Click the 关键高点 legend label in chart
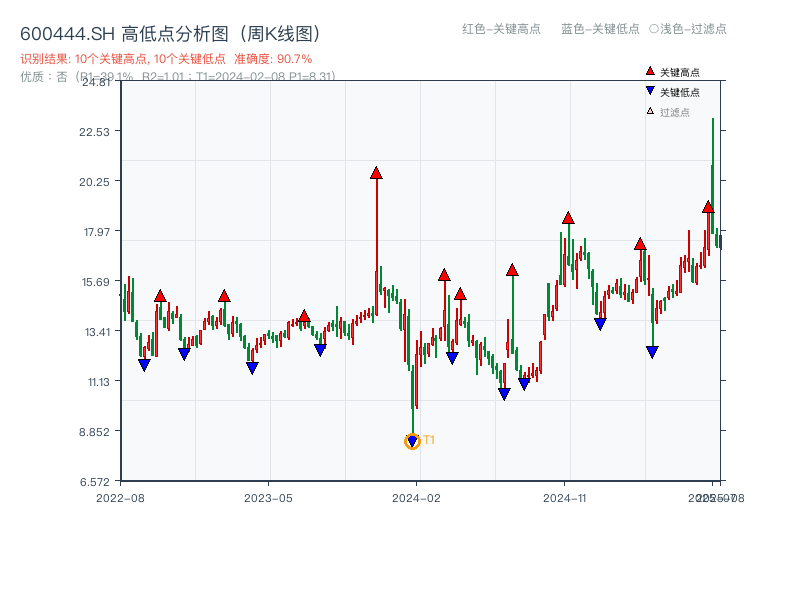The height and width of the screenshot is (600, 800). pos(680,72)
